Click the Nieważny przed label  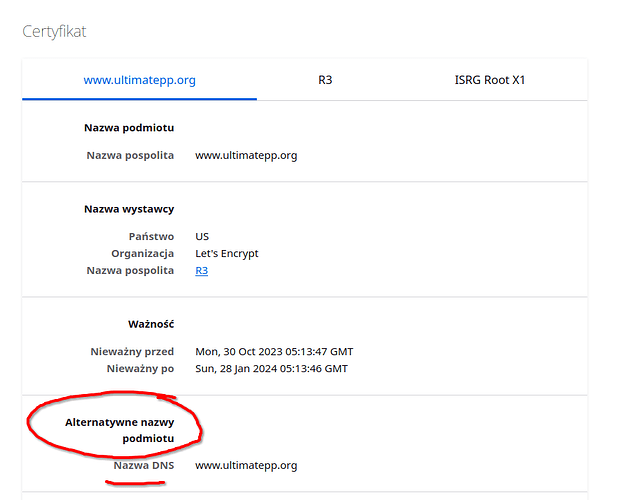132,352
